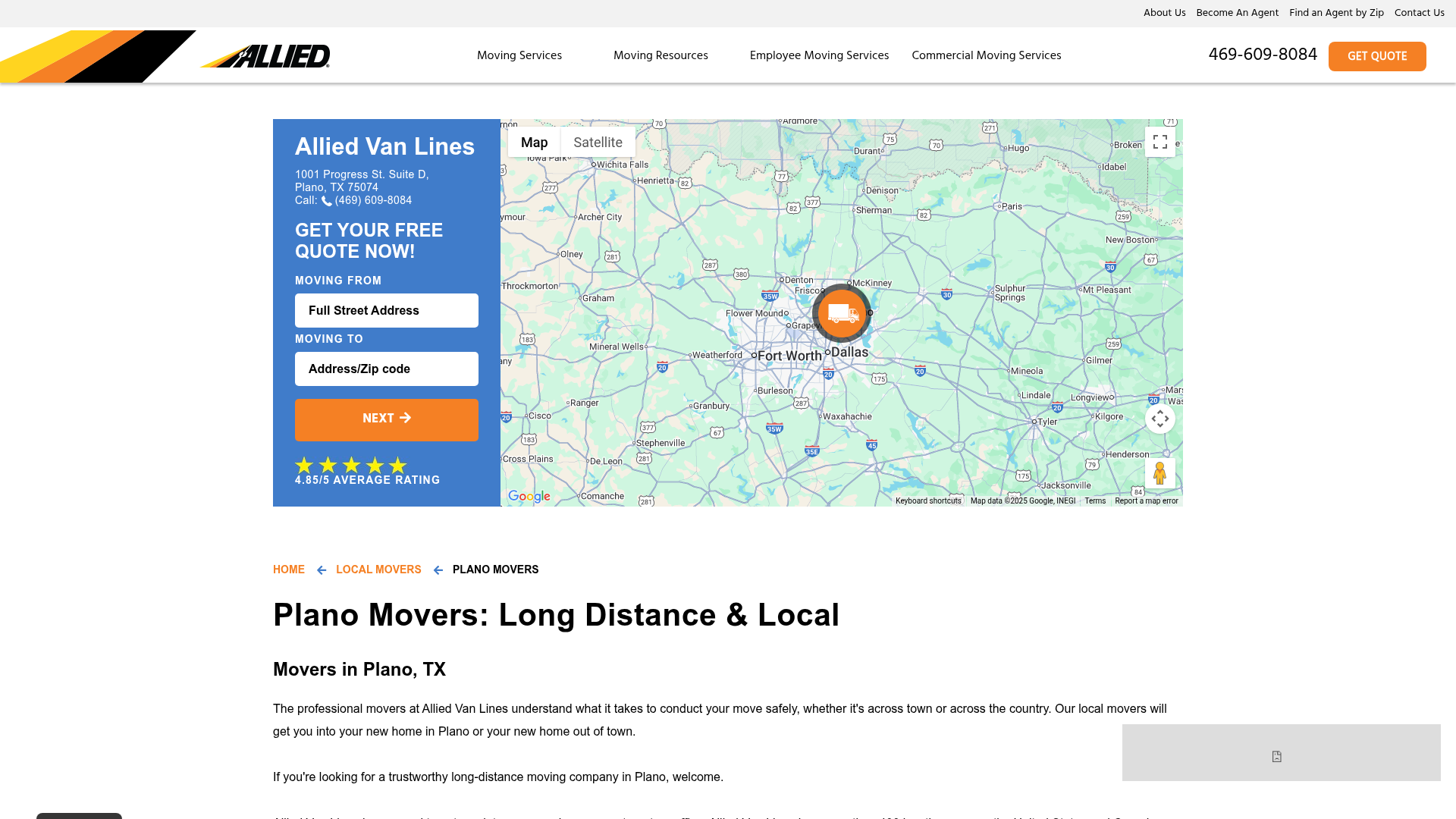The width and height of the screenshot is (1456, 819).
Task: Open the Commercial Moving Services dropdown
Action: point(986,55)
